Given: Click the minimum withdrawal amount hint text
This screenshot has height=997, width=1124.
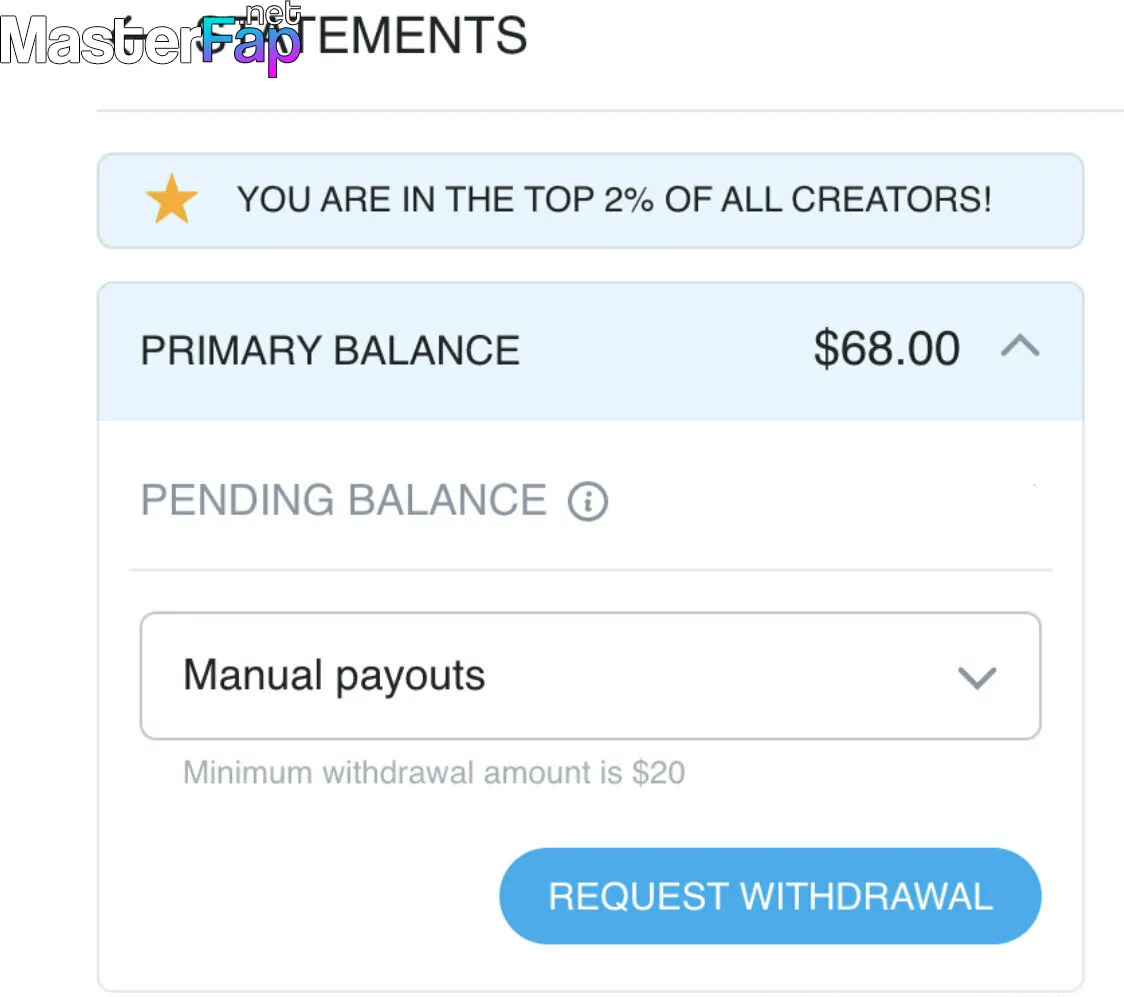Looking at the screenshot, I should coord(433,773).
